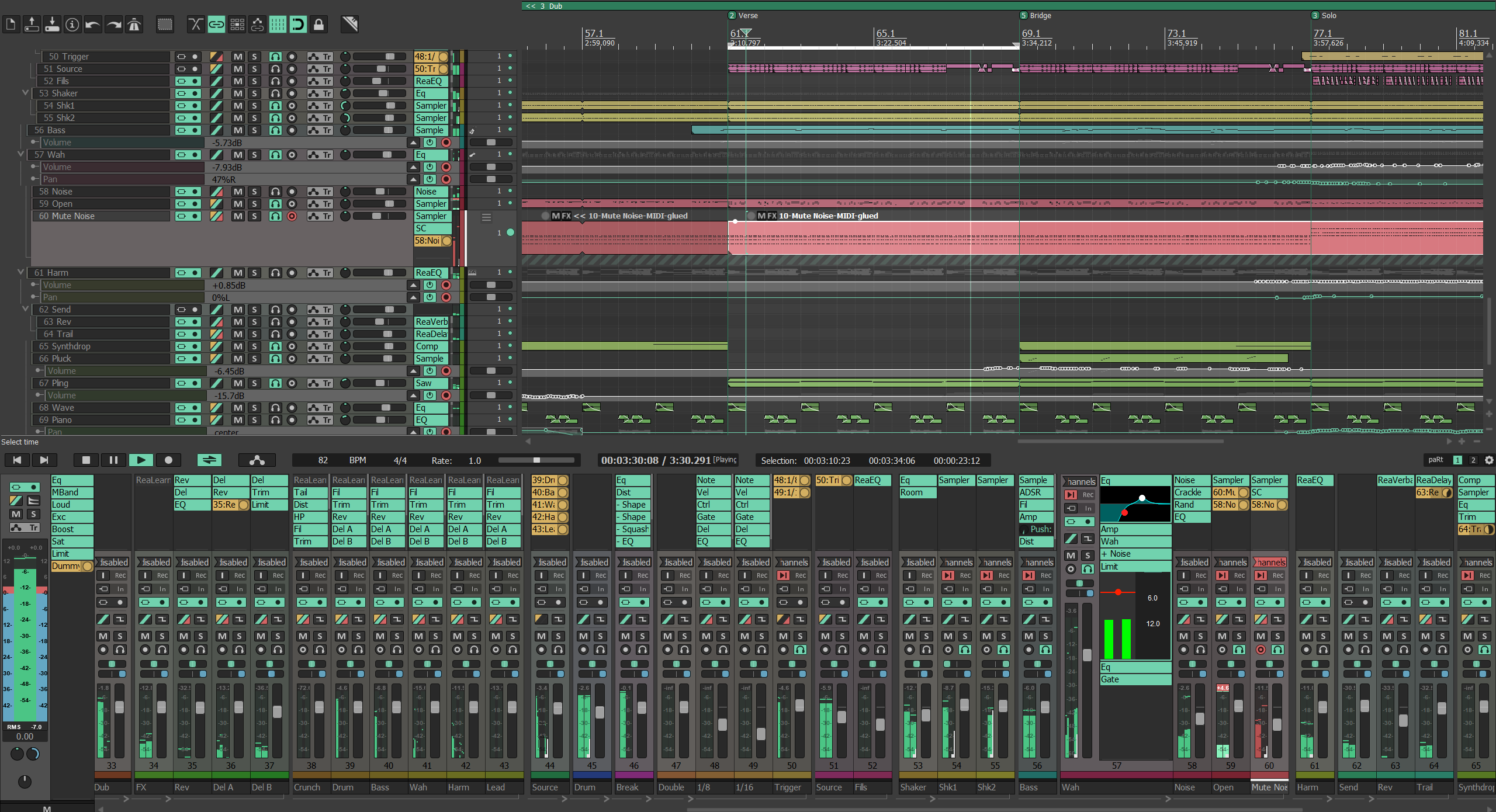Open Comp FX on track 65 Synthdrop
This screenshot has width=1496, height=812.
click(x=431, y=346)
